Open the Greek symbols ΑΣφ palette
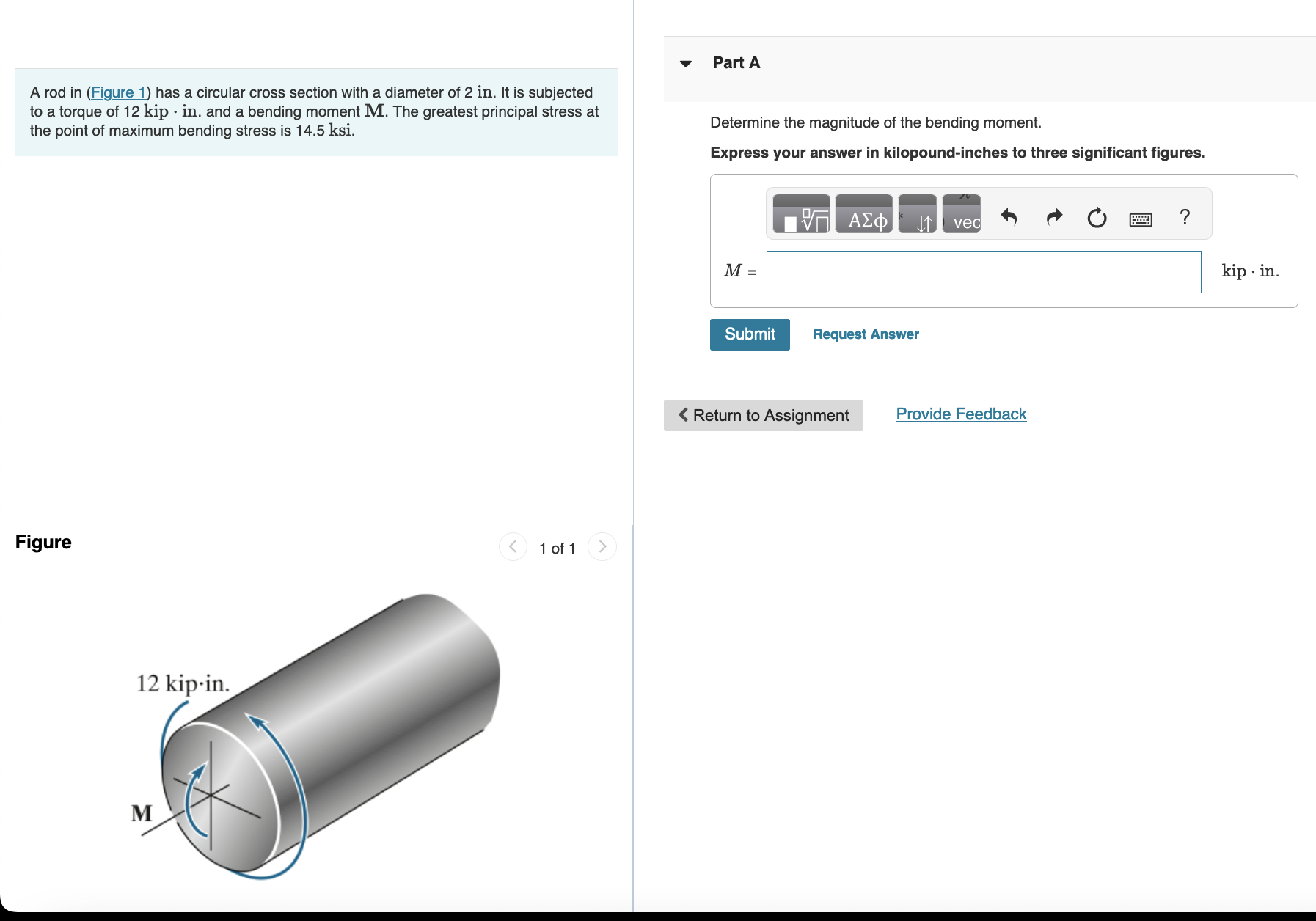1316x921 pixels. pos(864,217)
